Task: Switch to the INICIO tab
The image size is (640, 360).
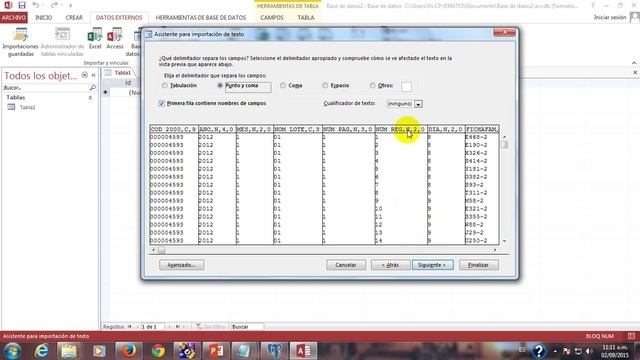Action: 44,18
